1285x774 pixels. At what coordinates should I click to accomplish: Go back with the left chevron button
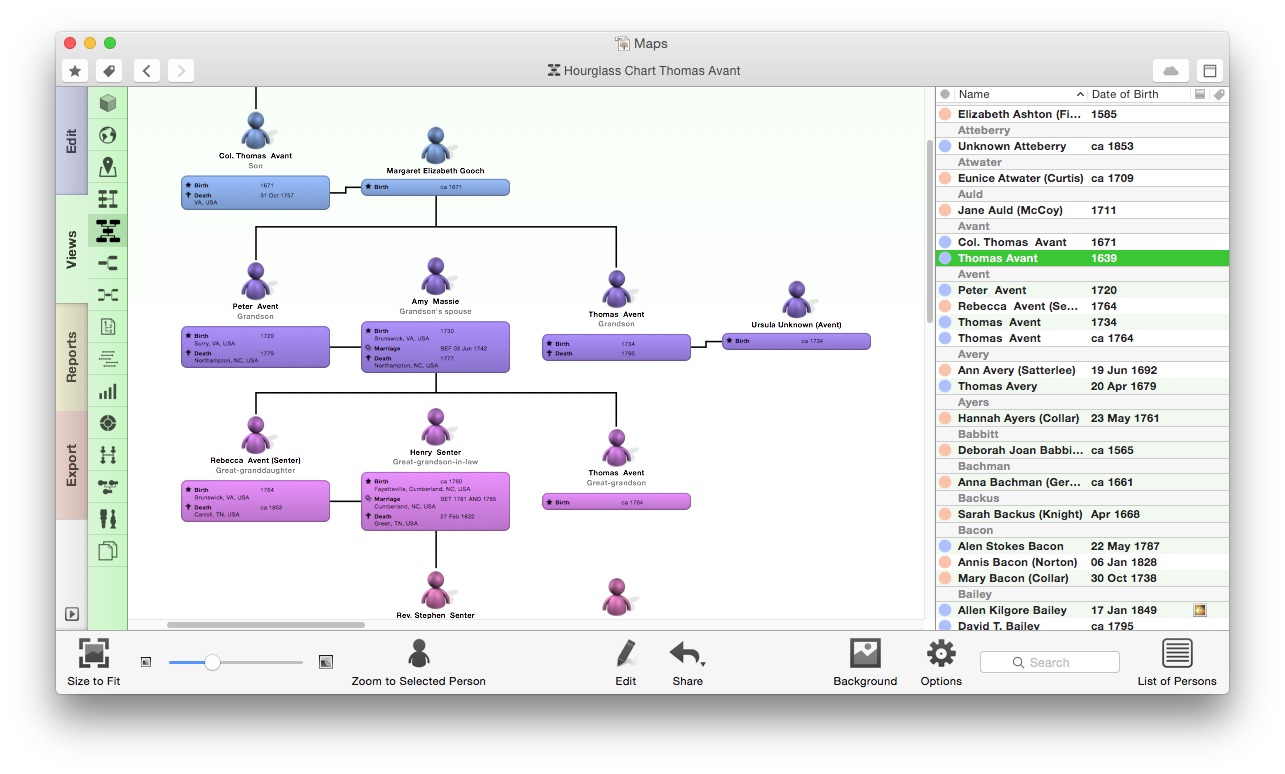tap(147, 71)
